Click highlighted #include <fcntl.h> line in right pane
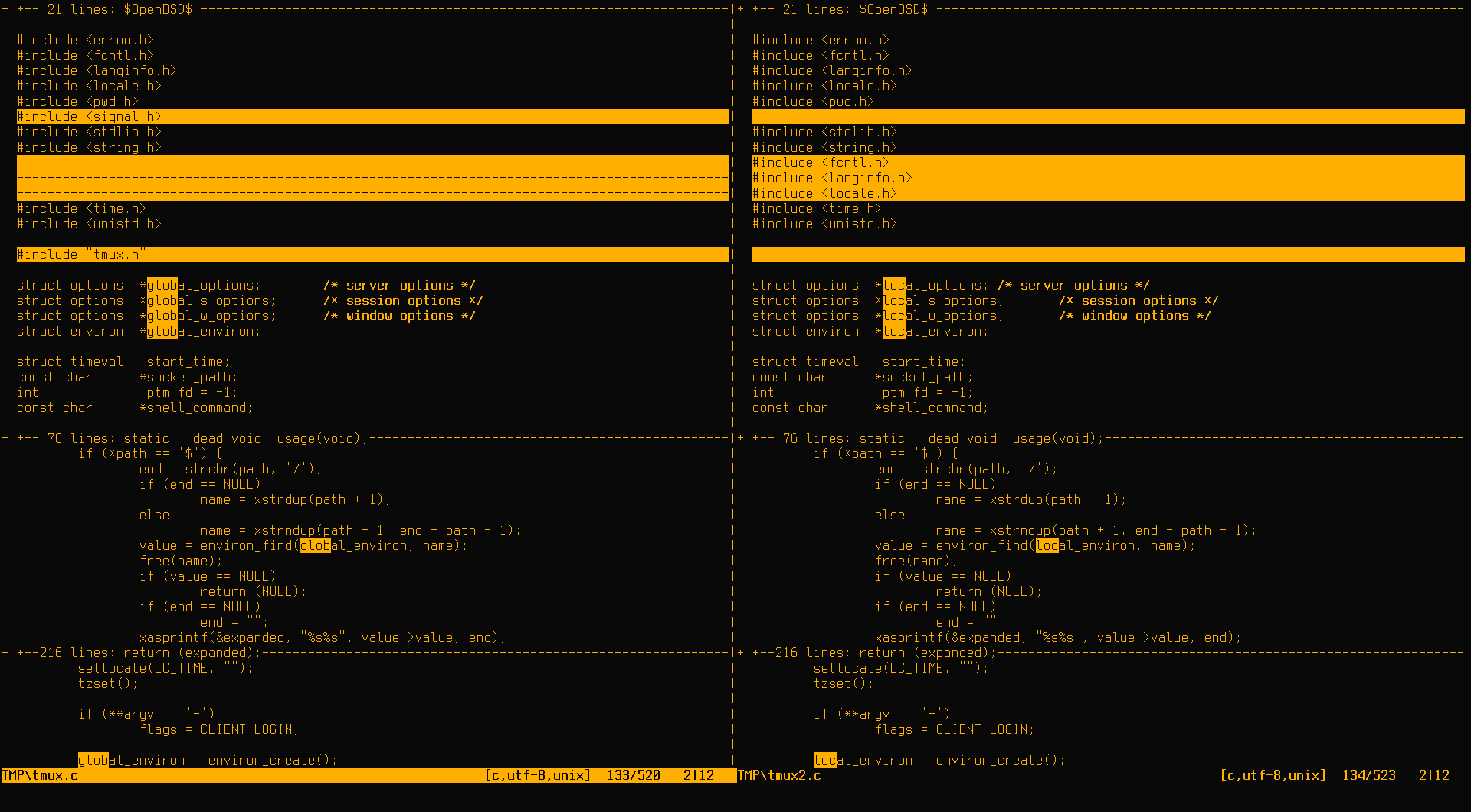 (1108, 162)
